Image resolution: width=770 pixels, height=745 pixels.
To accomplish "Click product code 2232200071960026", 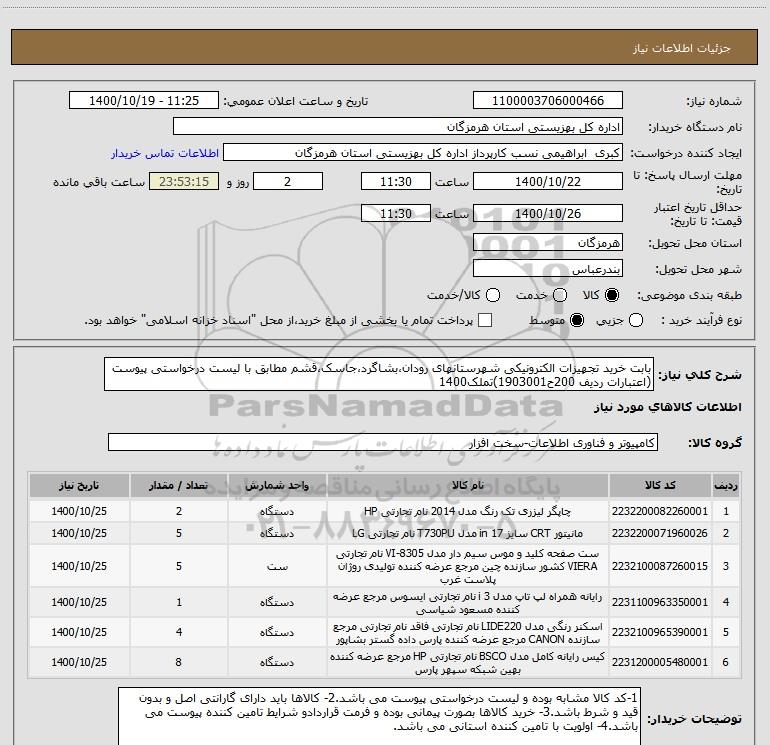I will point(660,533).
